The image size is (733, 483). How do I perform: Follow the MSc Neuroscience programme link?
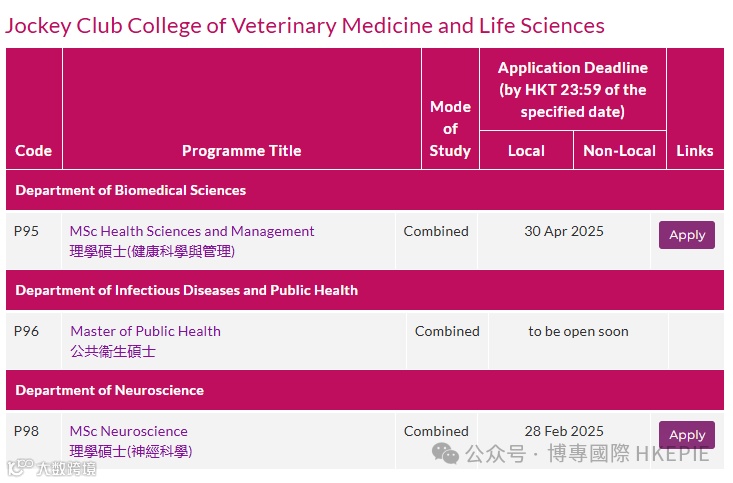point(128,431)
